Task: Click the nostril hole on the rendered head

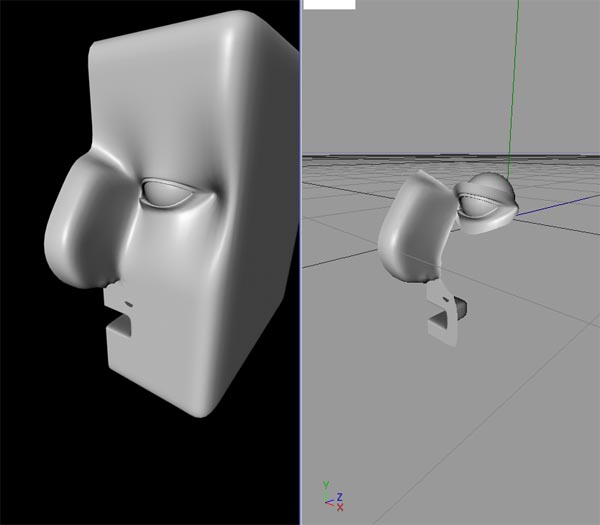Action: pyautogui.click(x=128, y=304)
